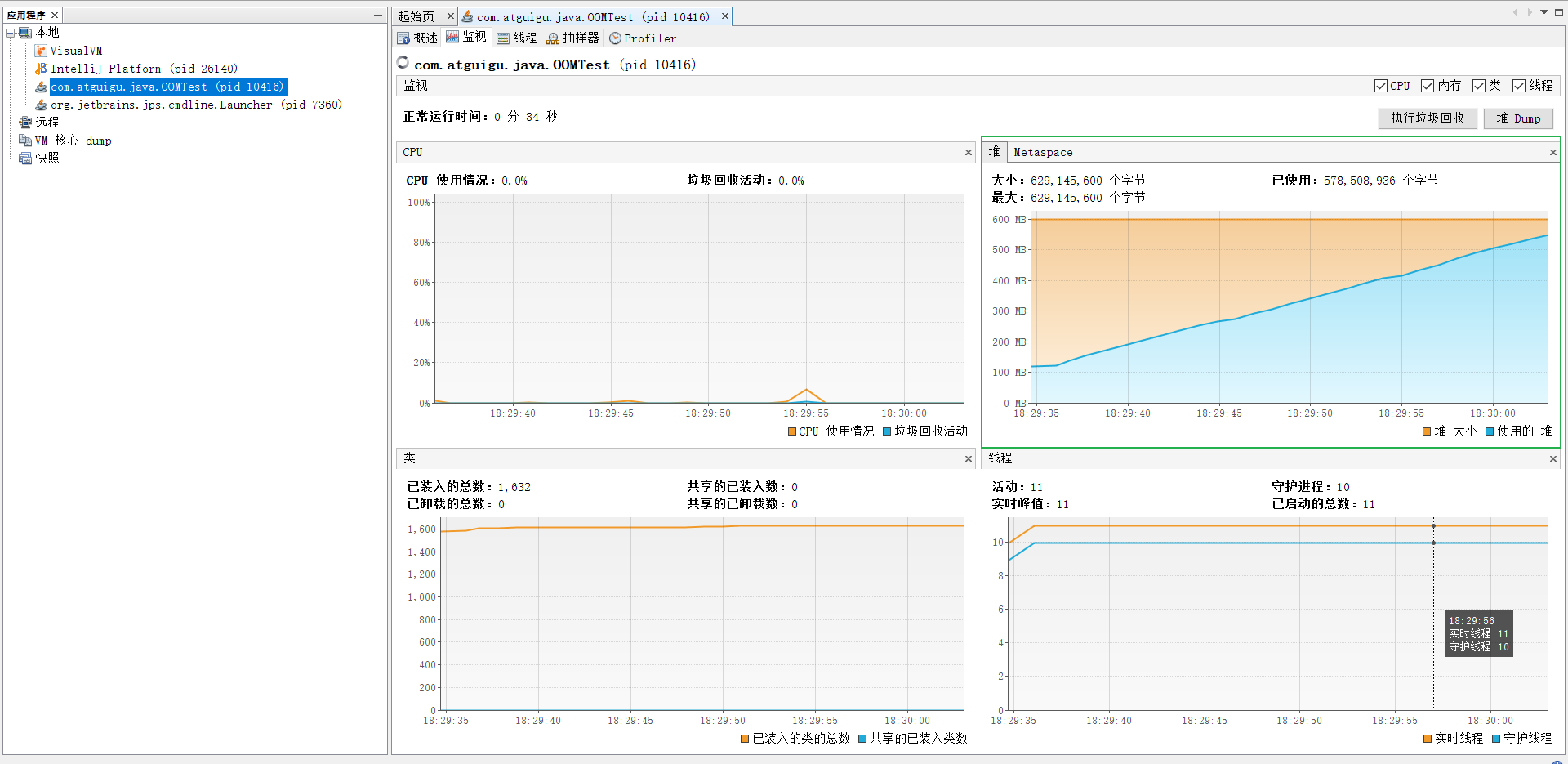Open the 抽样器 sampler tab
Viewport: 1568px width, 764px height.
pos(573,38)
